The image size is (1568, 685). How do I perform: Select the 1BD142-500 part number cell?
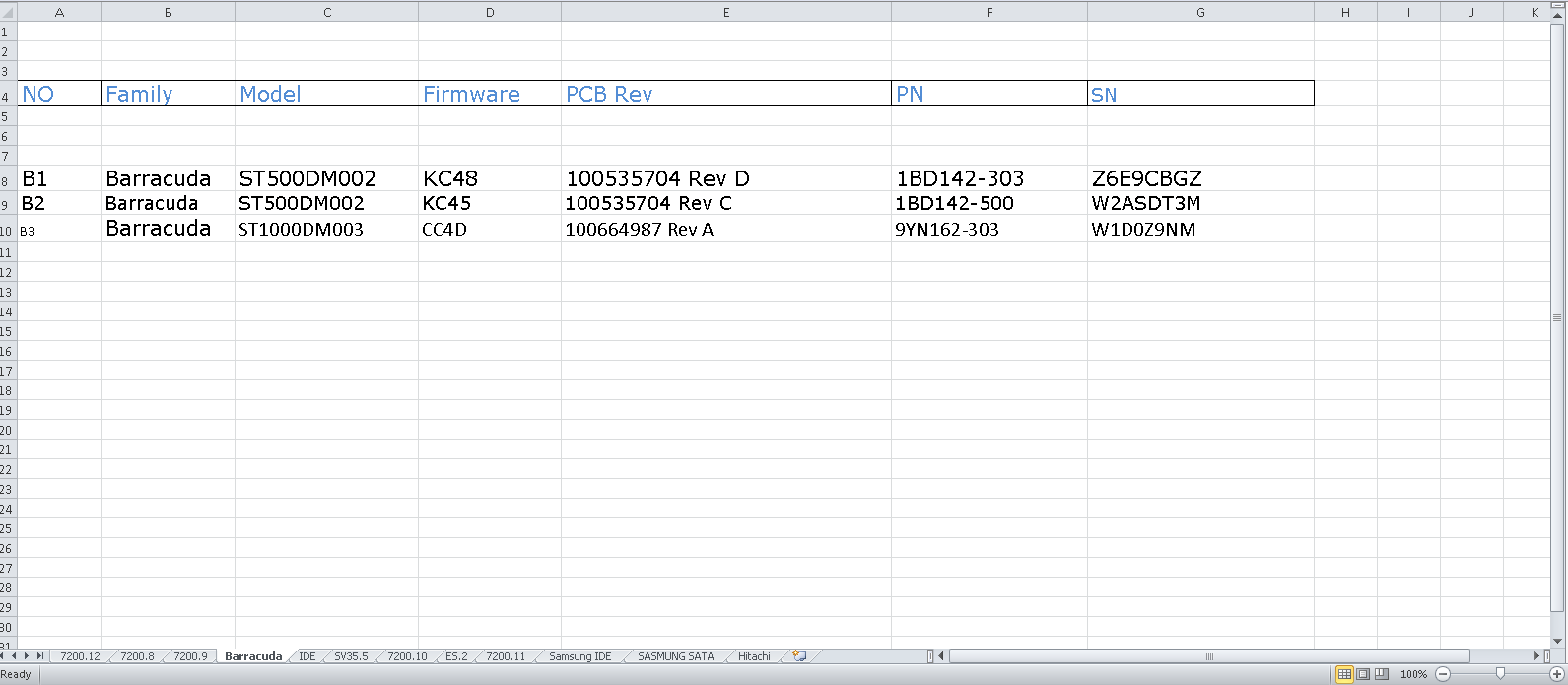[989, 203]
